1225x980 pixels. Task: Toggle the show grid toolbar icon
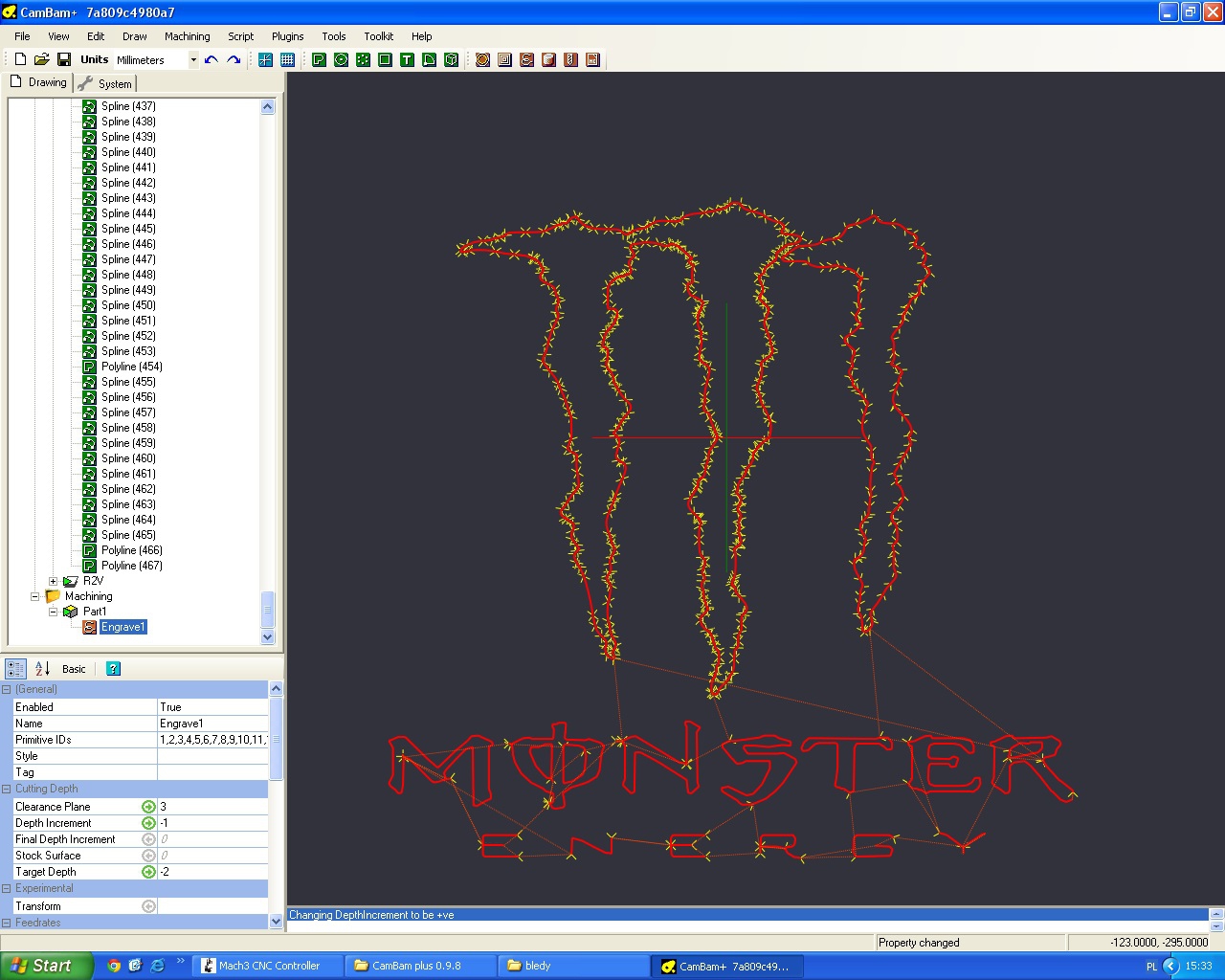[x=287, y=59]
